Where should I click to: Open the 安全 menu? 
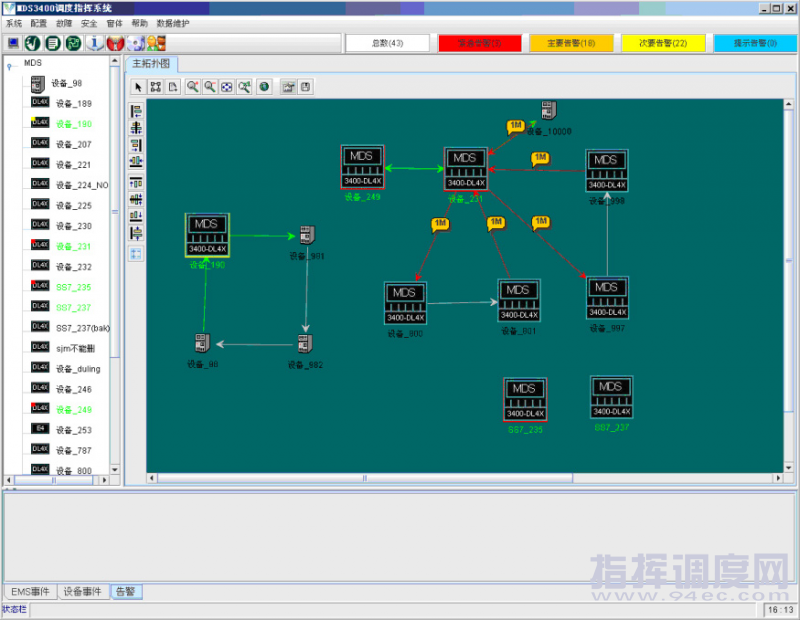click(x=89, y=23)
